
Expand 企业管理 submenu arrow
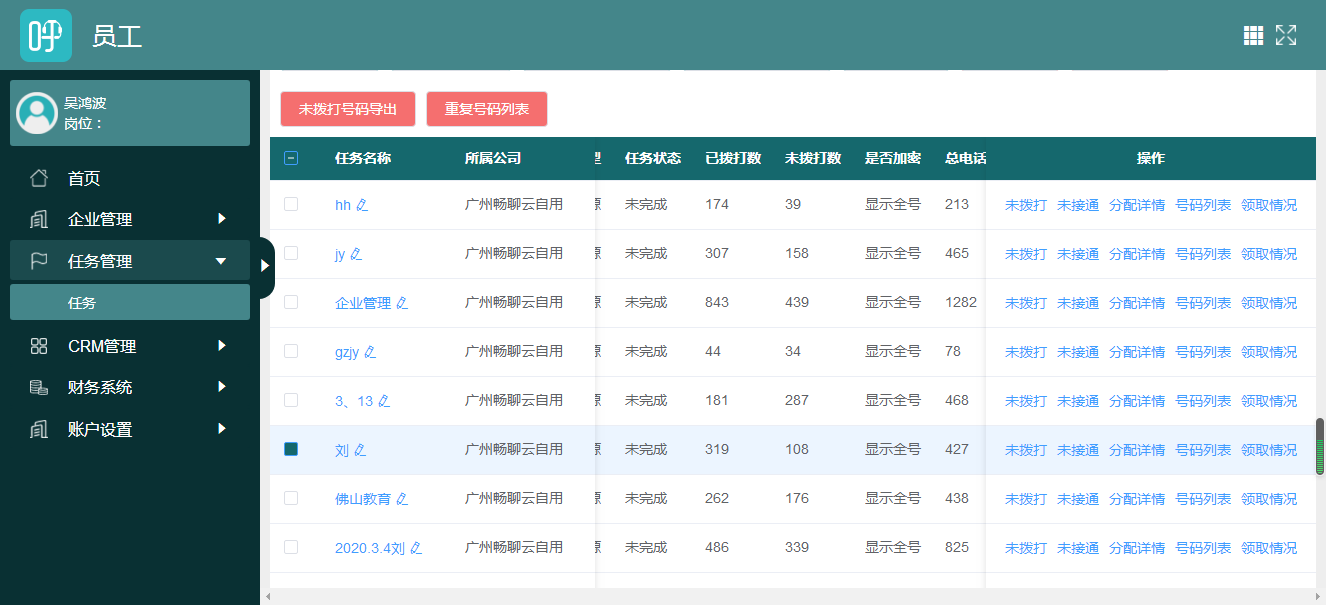[x=222, y=219]
